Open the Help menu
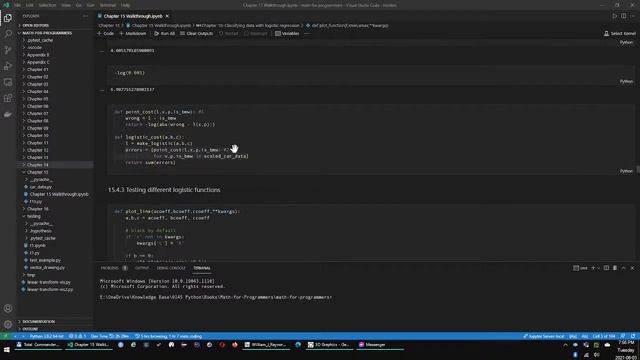Screen dimensions: 640x360 (125, 5)
